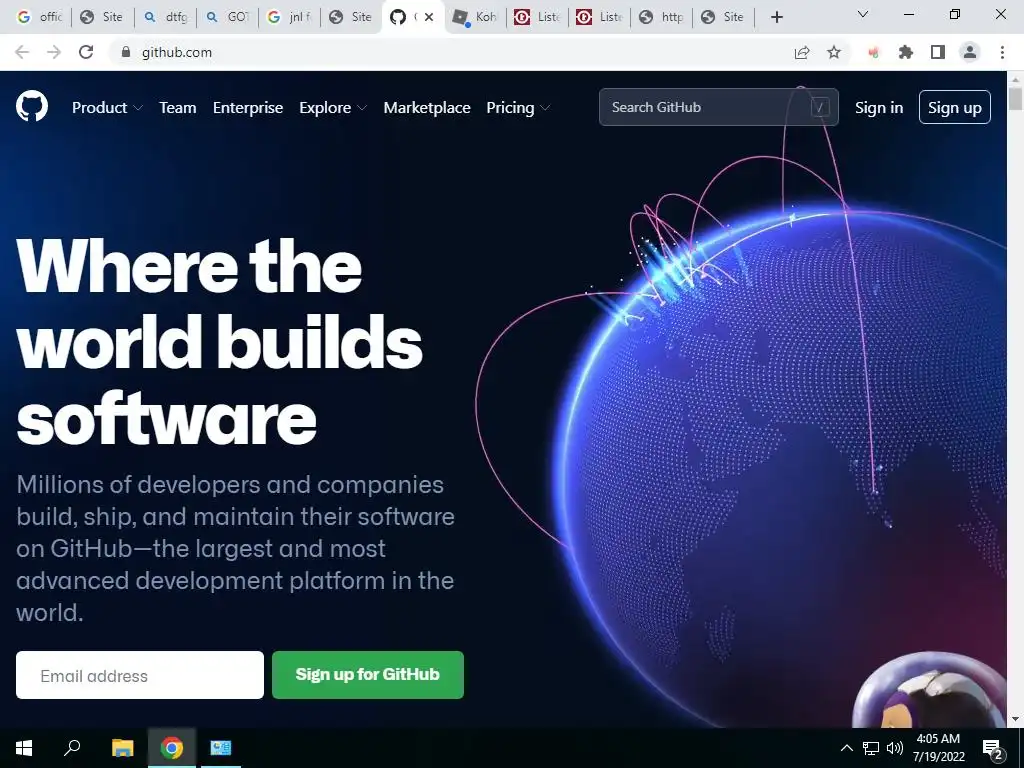The image size is (1024, 768).
Task: Click the blue app icon in taskbar
Action: 221,748
